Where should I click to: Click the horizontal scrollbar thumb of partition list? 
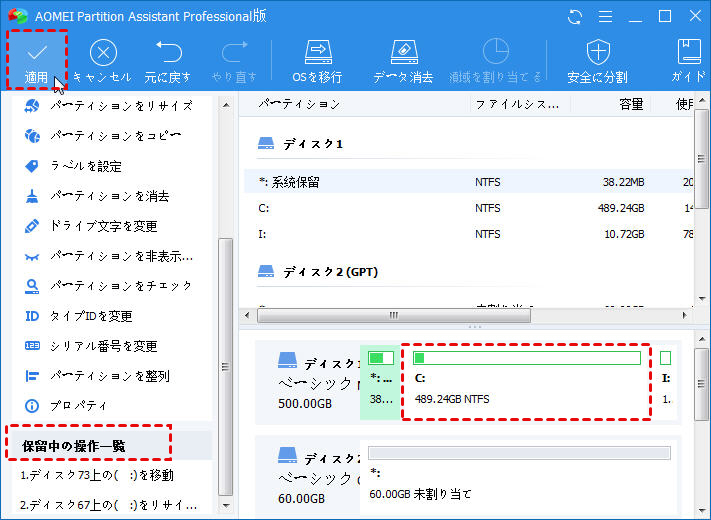tap(394, 316)
